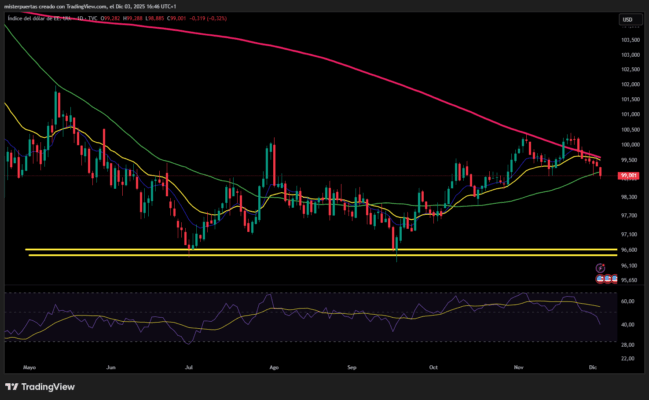The image size is (649, 400).
Task: Click the 60,00 level on RSI scale
Action: pos(627,300)
